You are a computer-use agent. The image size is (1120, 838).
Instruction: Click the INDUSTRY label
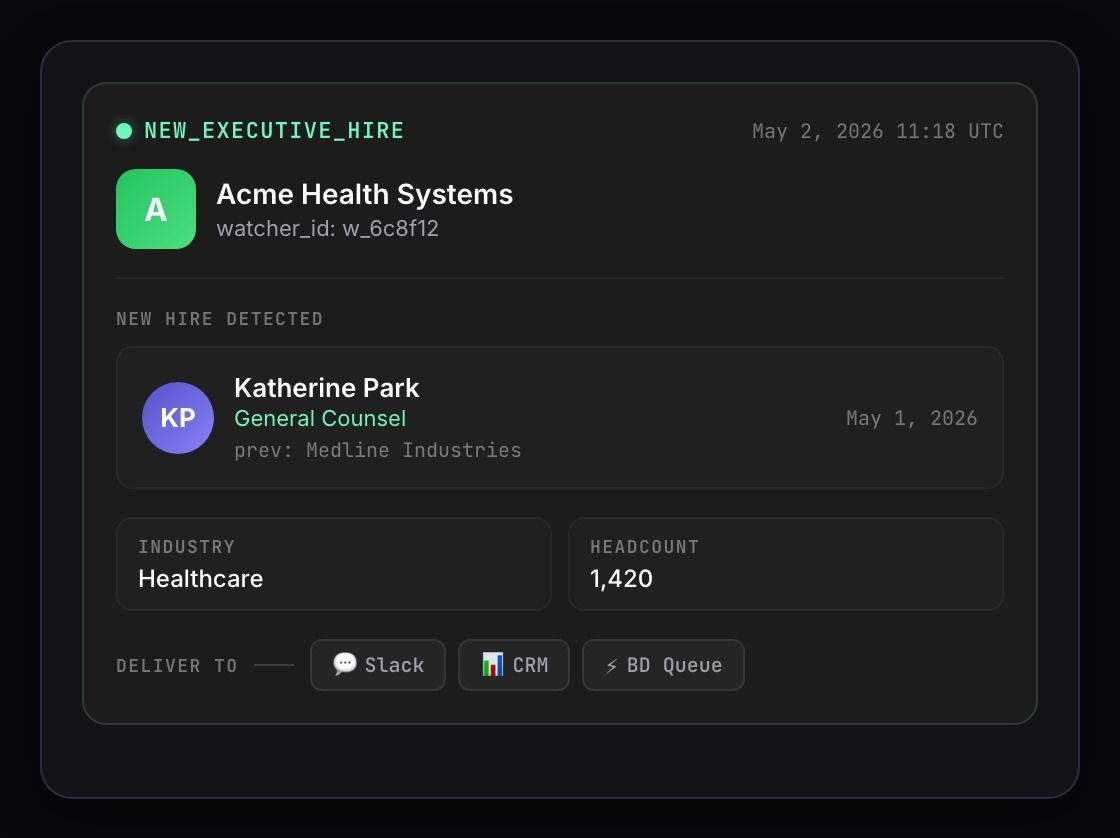[186, 547]
